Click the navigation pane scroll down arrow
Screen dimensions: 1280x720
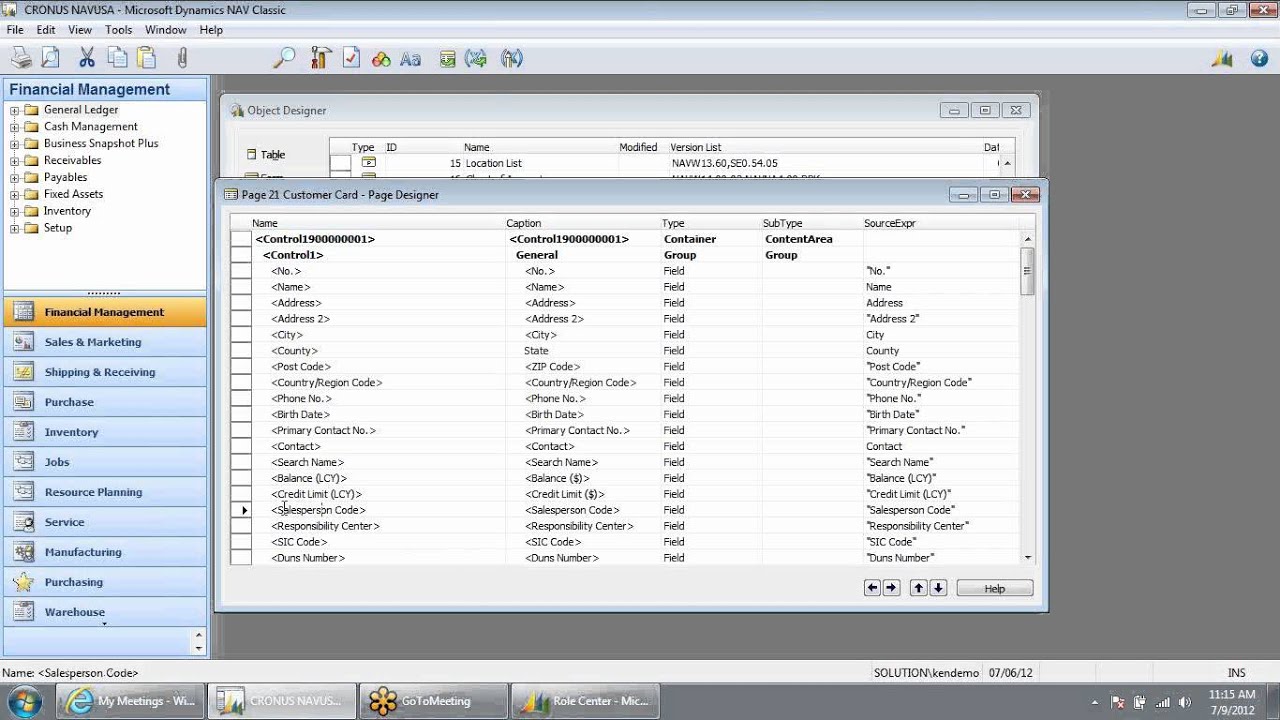coord(198,648)
